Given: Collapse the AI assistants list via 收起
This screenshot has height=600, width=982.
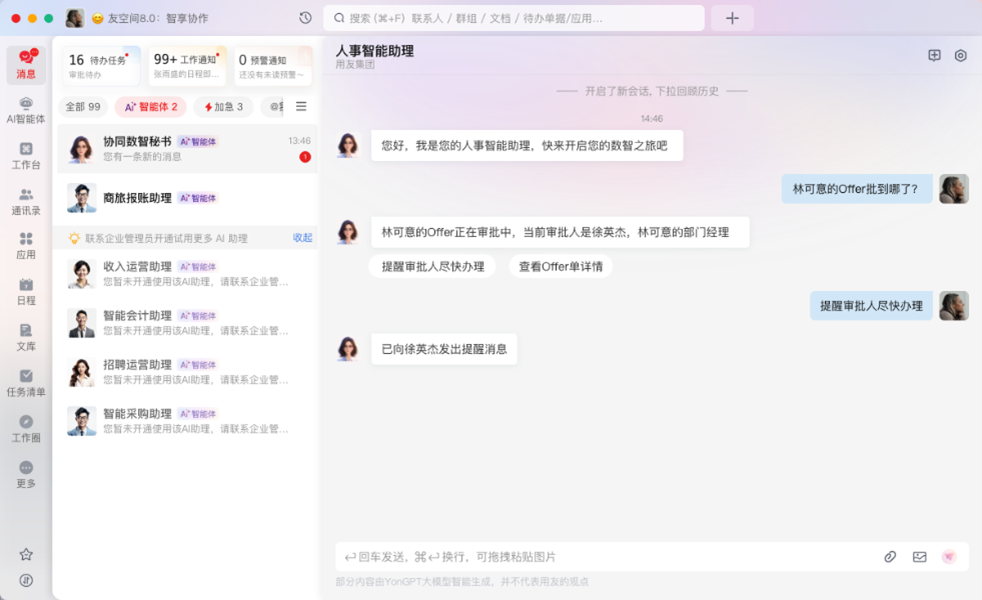Looking at the screenshot, I should tap(302, 238).
